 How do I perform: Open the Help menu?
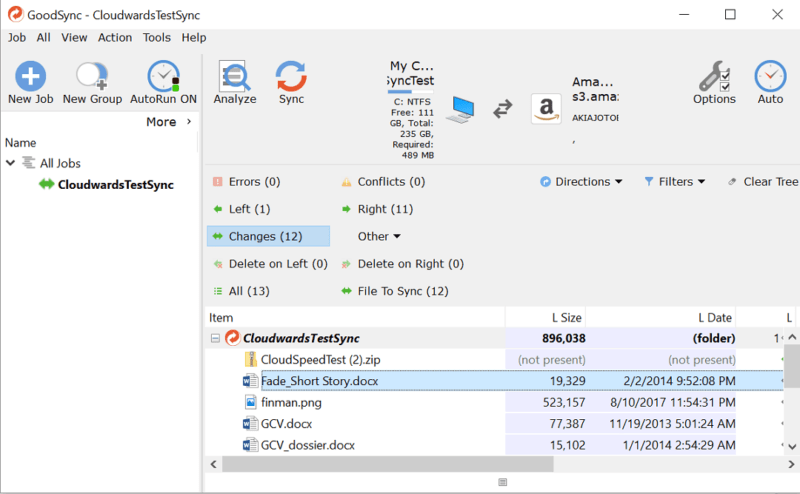click(x=194, y=37)
